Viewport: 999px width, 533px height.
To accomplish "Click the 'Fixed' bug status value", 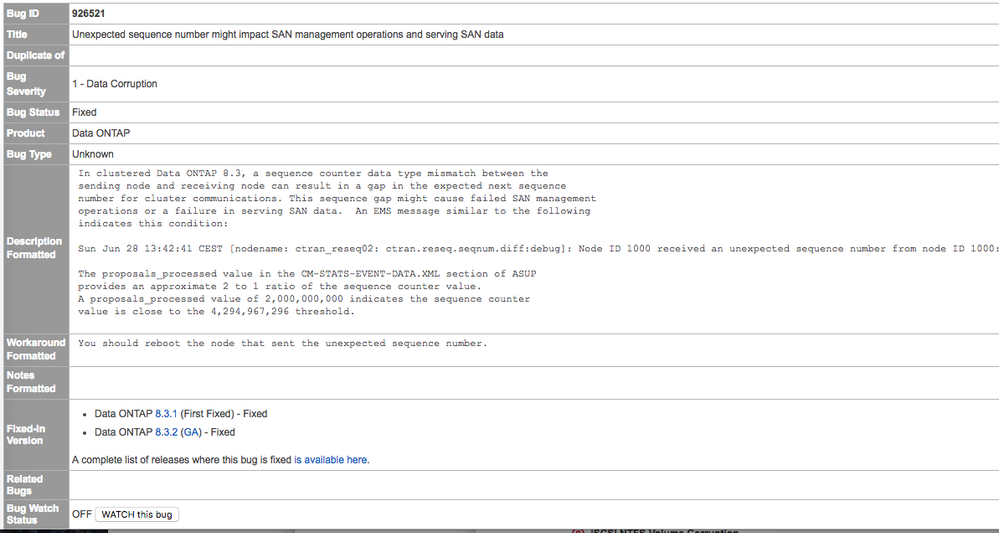I will (84, 113).
